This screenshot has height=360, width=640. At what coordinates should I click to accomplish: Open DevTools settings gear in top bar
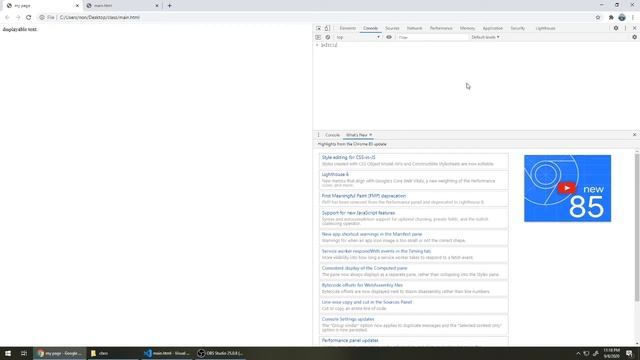pos(616,28)
